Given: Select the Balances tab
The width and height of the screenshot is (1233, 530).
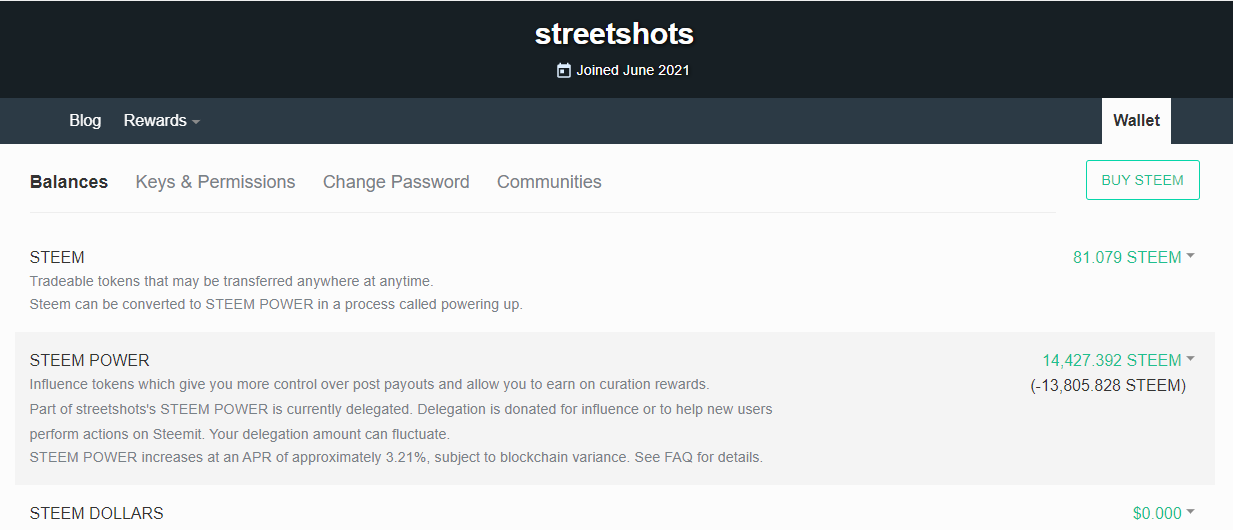Looking at the screenshot, I should pyautogui.click(x=69, y=182).
